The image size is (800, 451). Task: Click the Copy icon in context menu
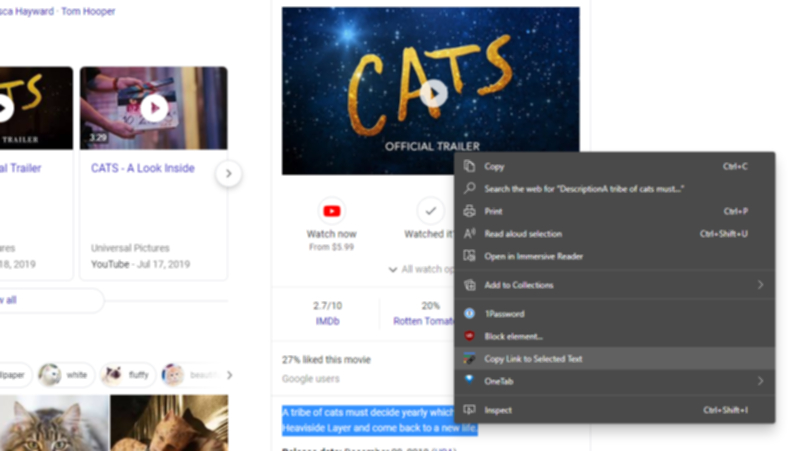(x=469, y=166)
